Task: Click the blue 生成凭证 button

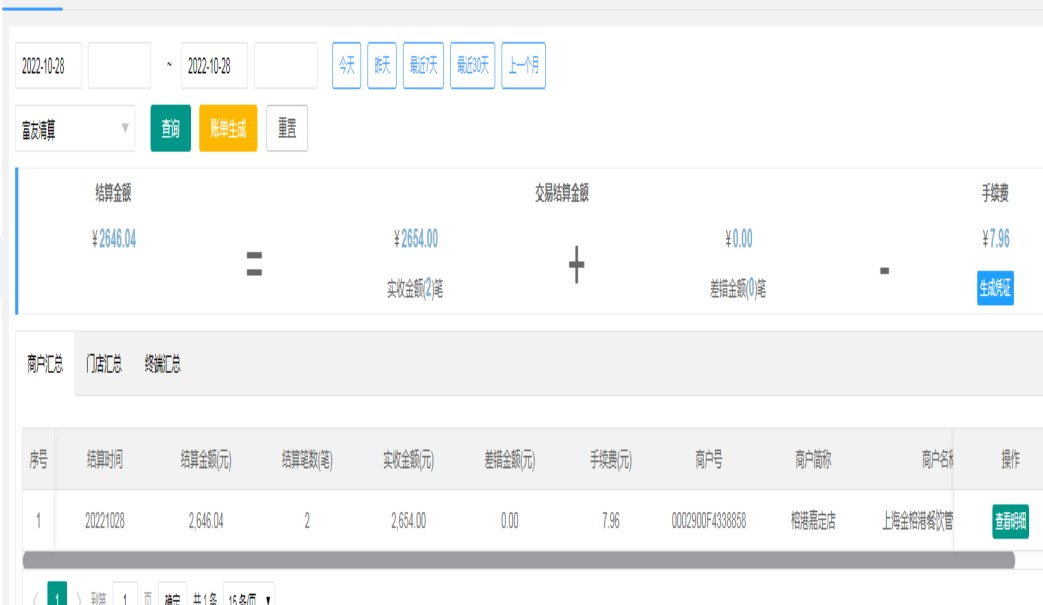Action: pos(995,288)
